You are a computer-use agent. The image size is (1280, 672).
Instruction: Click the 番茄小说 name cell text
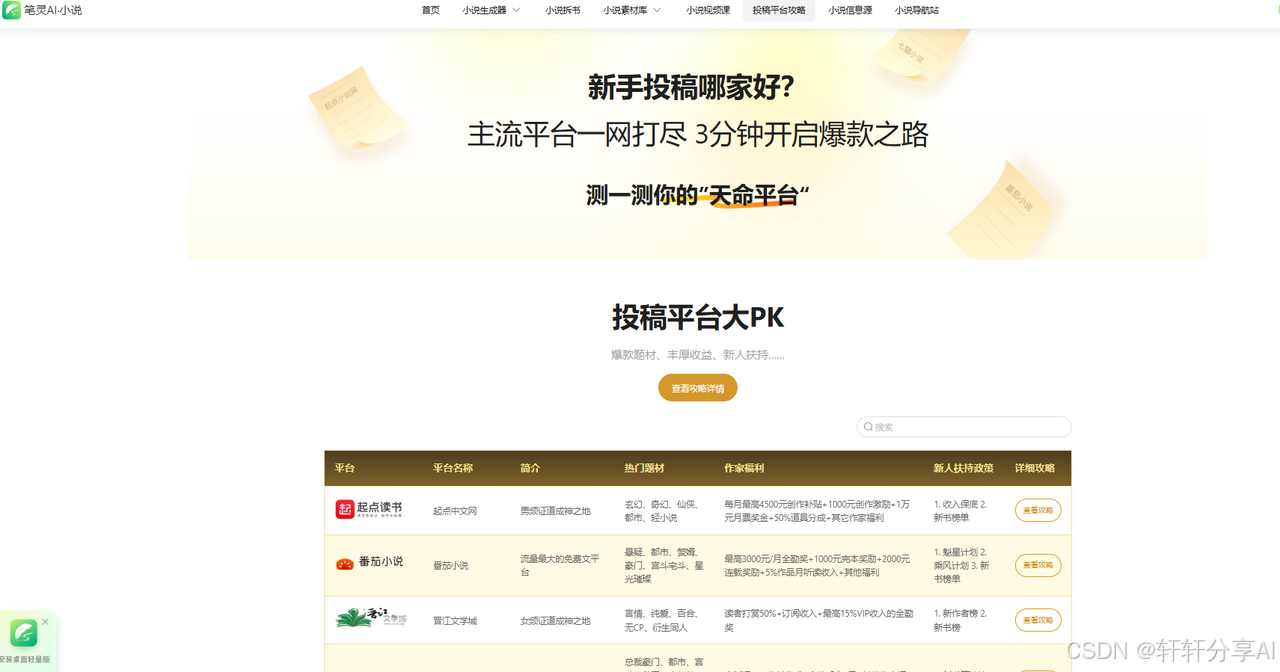451,566
